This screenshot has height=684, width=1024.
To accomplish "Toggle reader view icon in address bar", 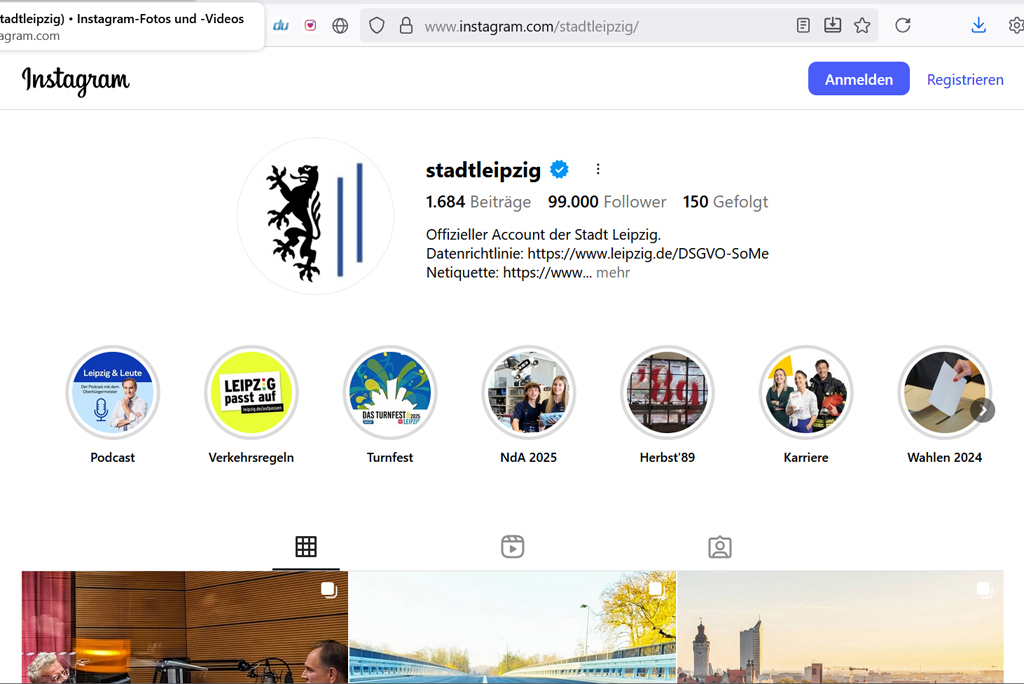I will coord(803,25).
